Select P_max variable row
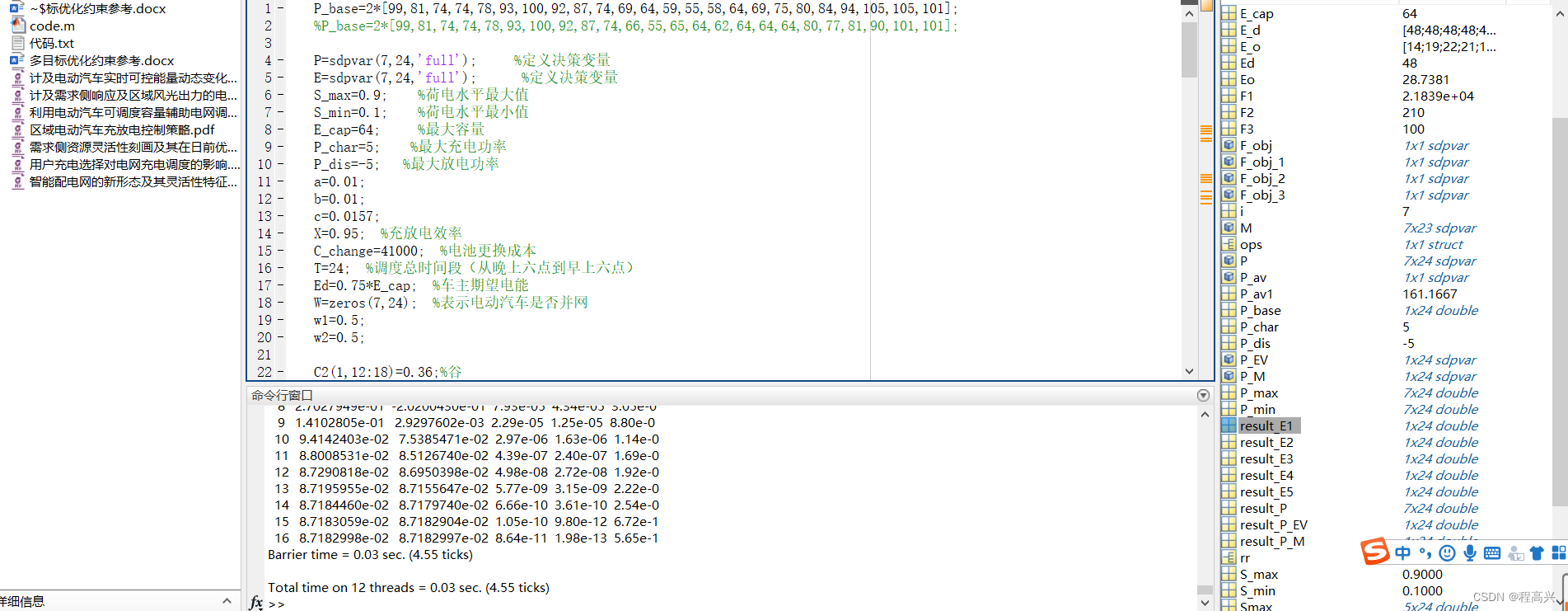1568x611 pixels. click(x=1384, y=392)
